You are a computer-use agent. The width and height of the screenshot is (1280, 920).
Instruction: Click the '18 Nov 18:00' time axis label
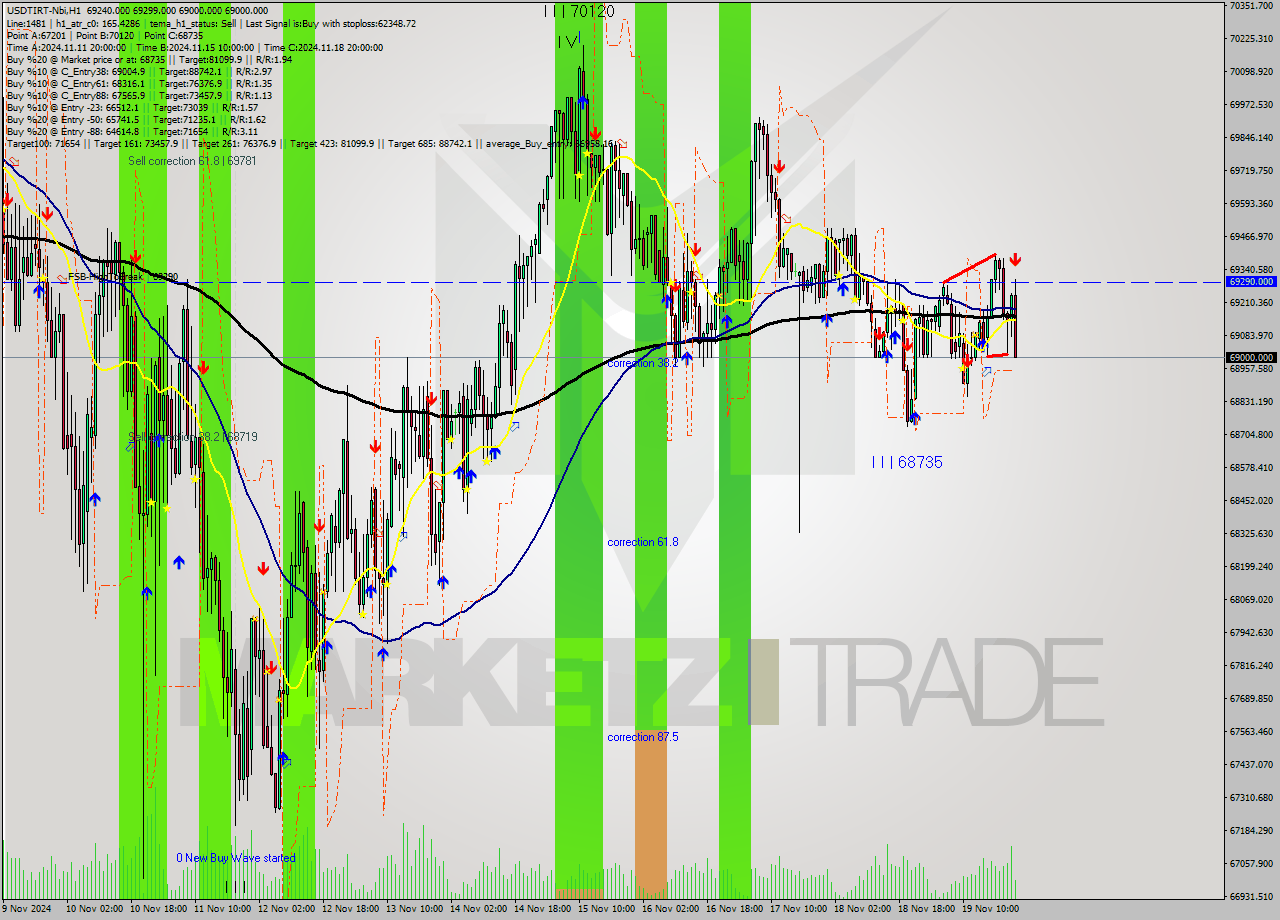(926, 909)
